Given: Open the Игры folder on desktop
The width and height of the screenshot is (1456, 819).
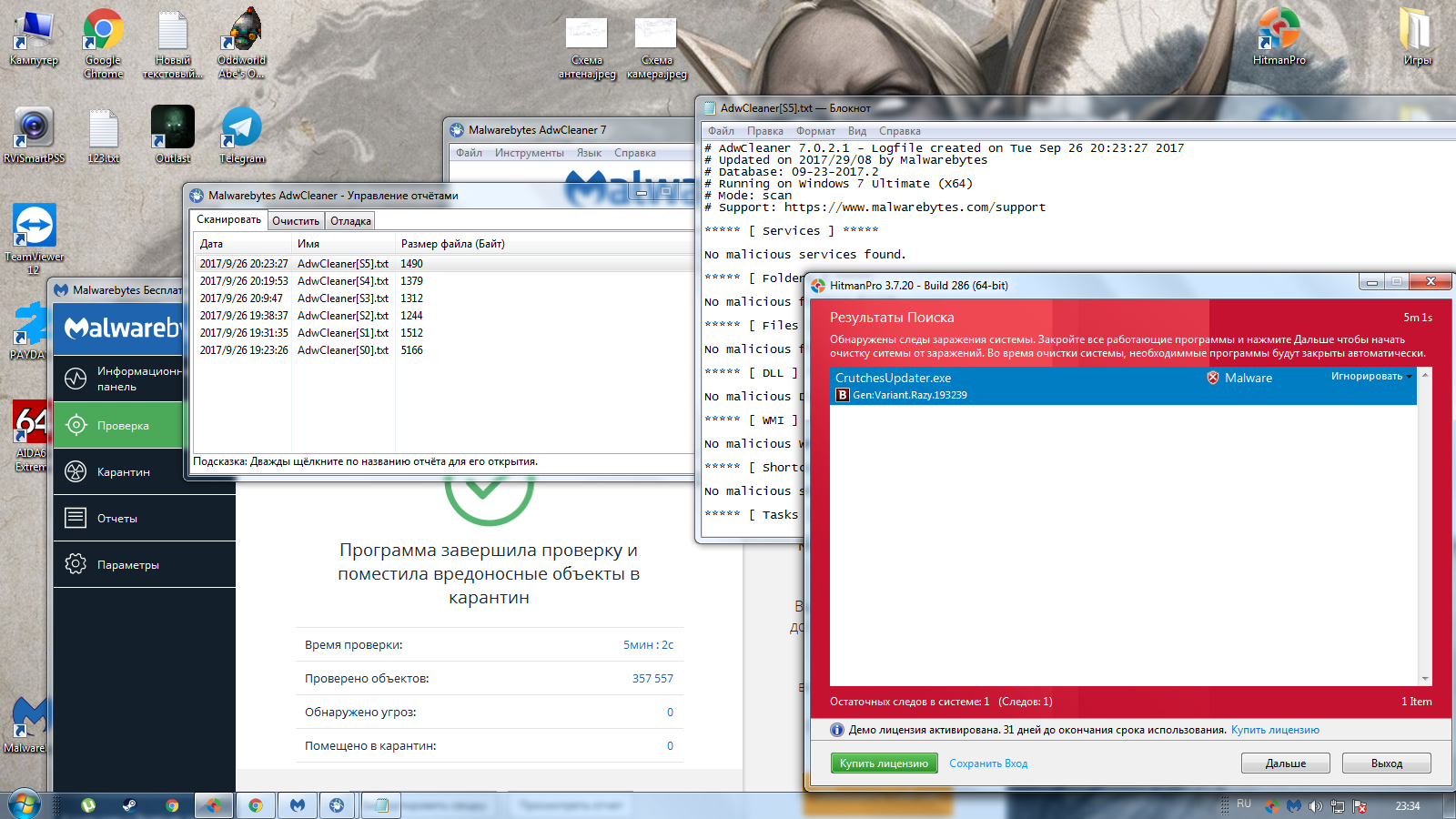Looking at the screenshot, I should point(1417,36).
